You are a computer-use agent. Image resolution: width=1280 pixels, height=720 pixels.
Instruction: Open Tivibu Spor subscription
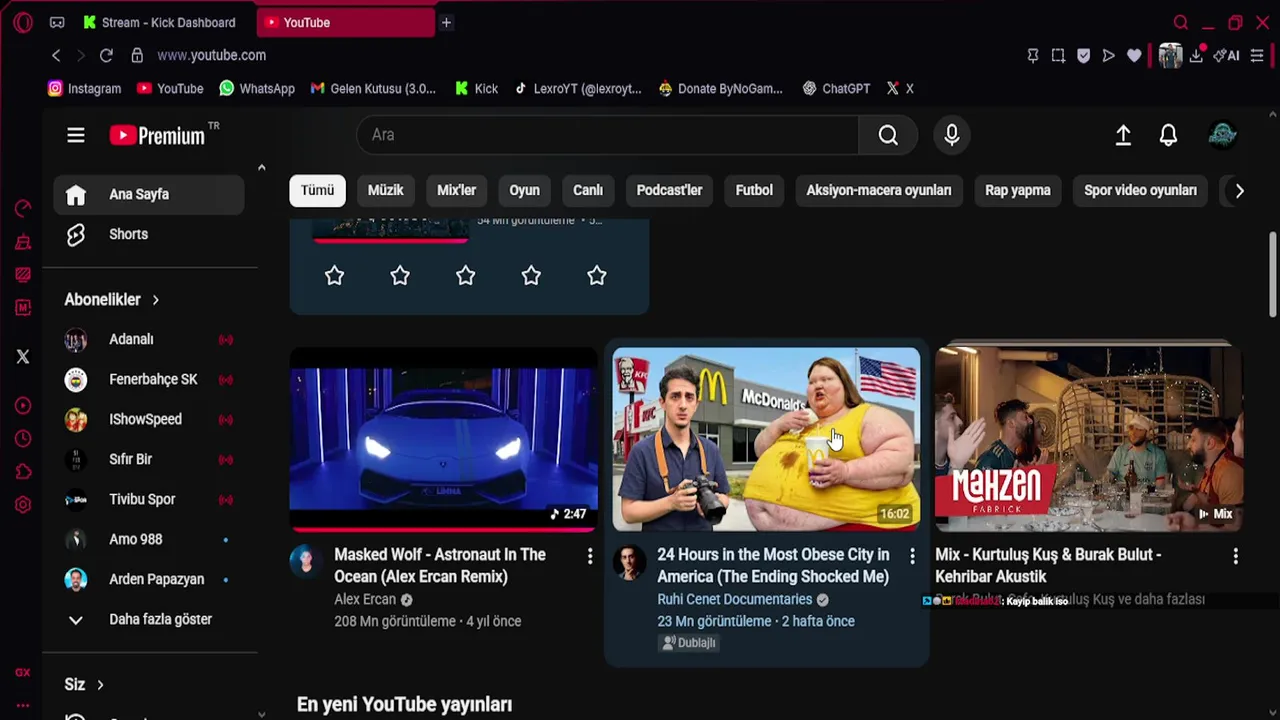click(x=150, y=499)
